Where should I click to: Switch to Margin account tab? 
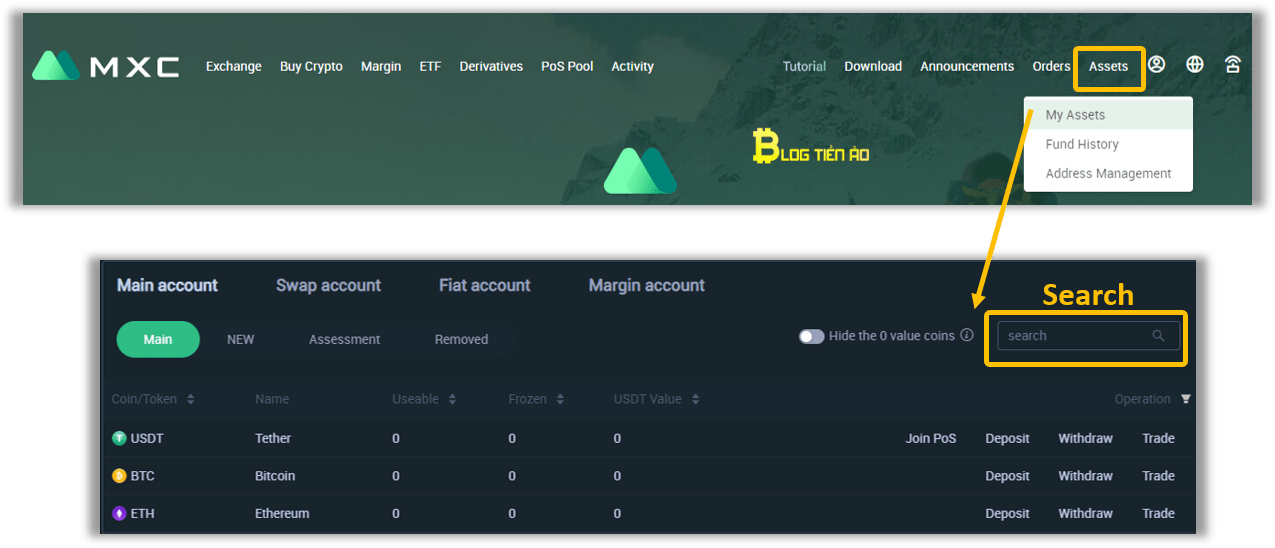point(647,285)
